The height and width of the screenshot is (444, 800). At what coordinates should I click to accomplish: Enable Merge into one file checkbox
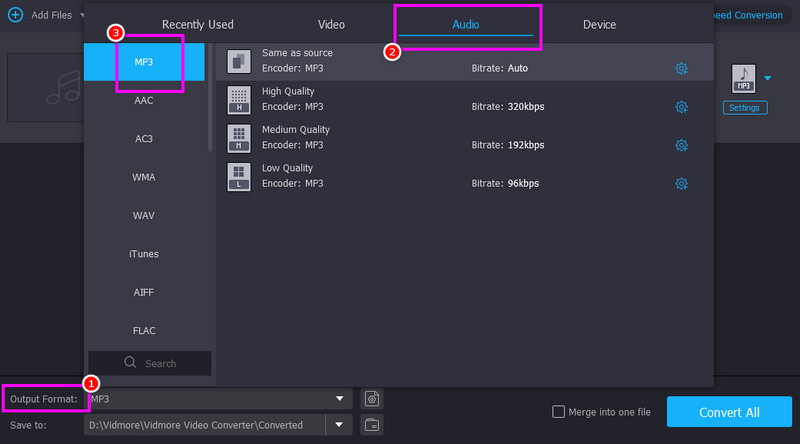point(559,411)
